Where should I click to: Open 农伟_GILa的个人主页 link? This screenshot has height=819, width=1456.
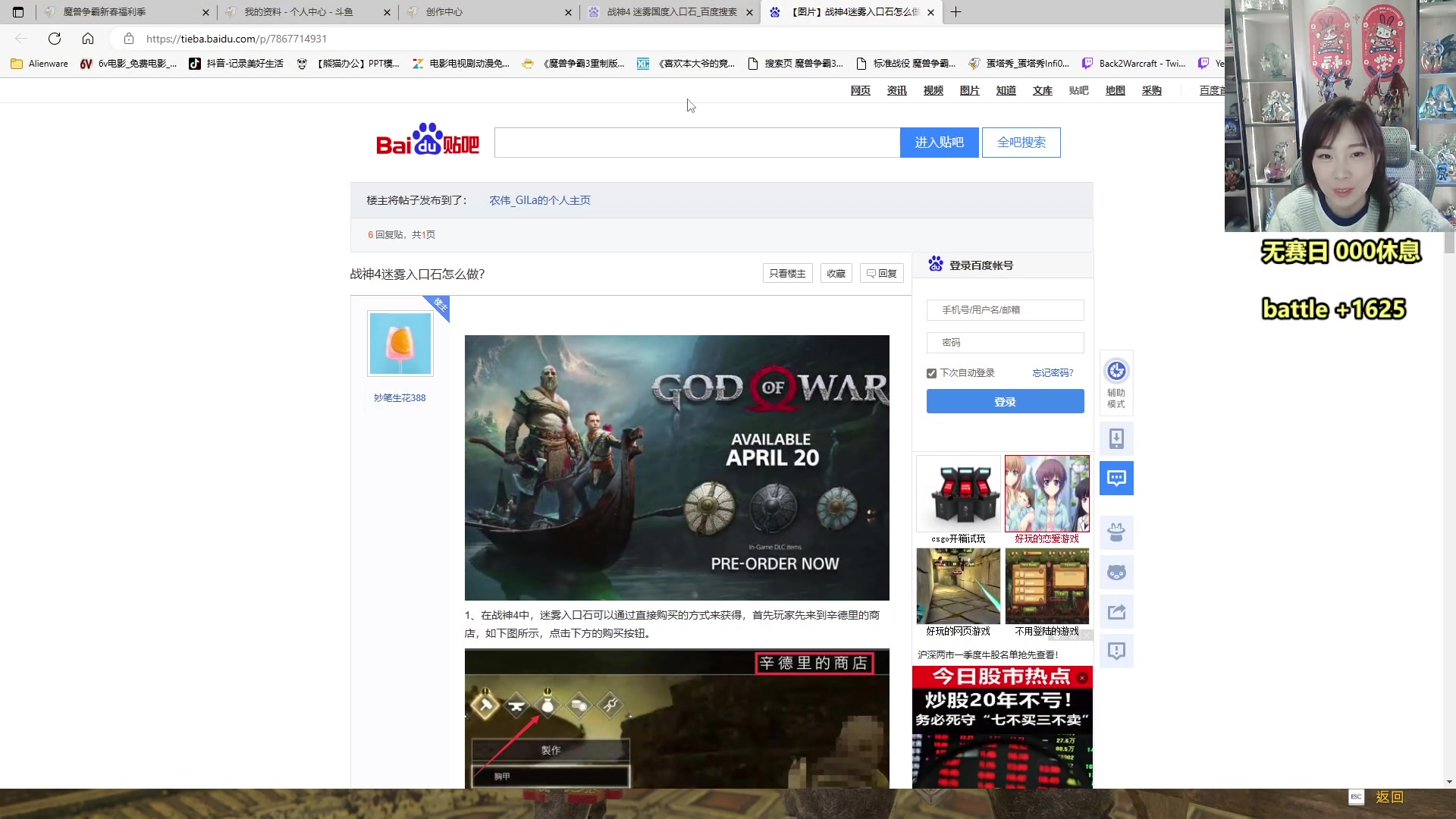(x=540, y=201)
